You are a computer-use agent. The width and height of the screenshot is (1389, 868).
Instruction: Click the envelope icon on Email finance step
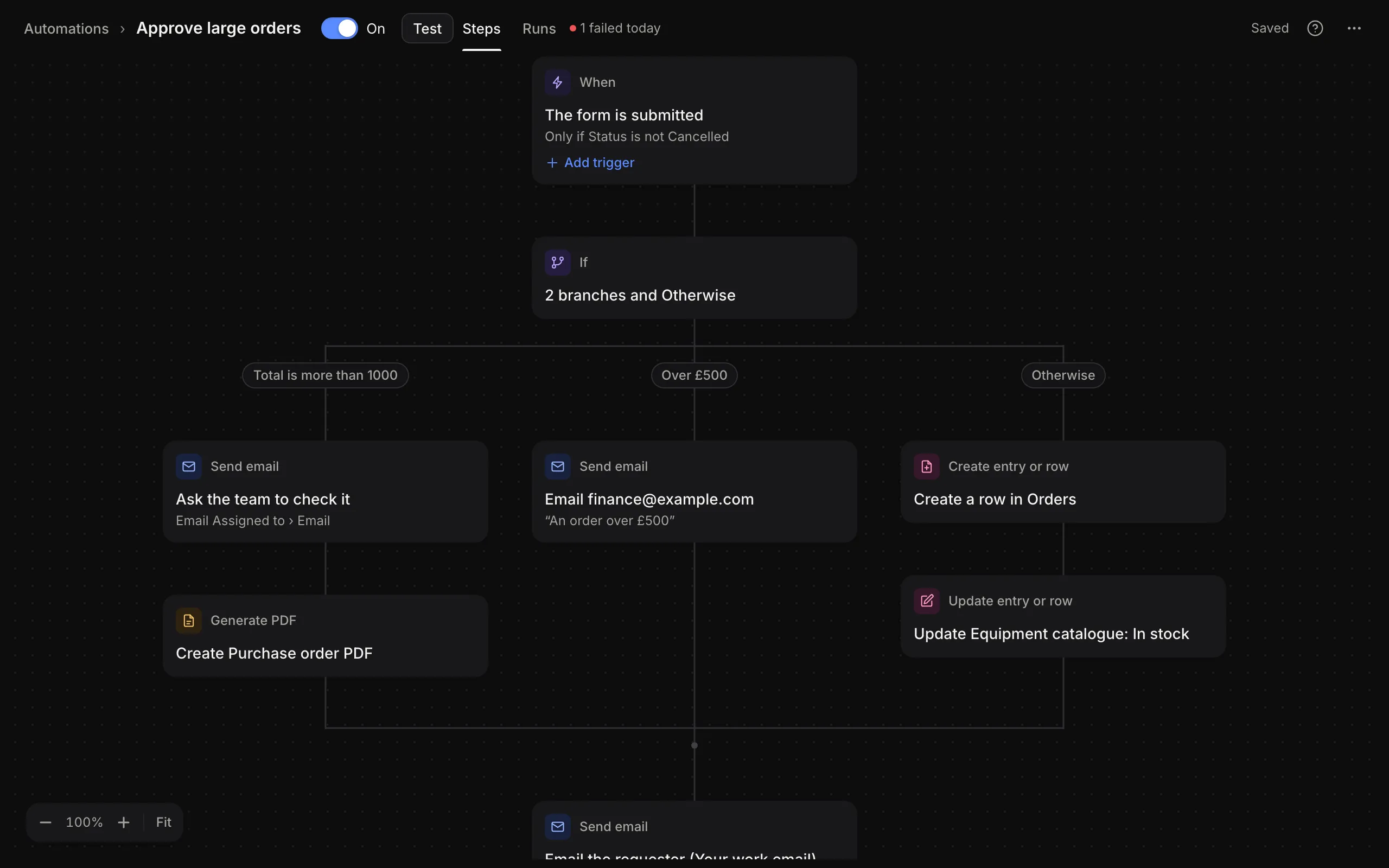557,466
